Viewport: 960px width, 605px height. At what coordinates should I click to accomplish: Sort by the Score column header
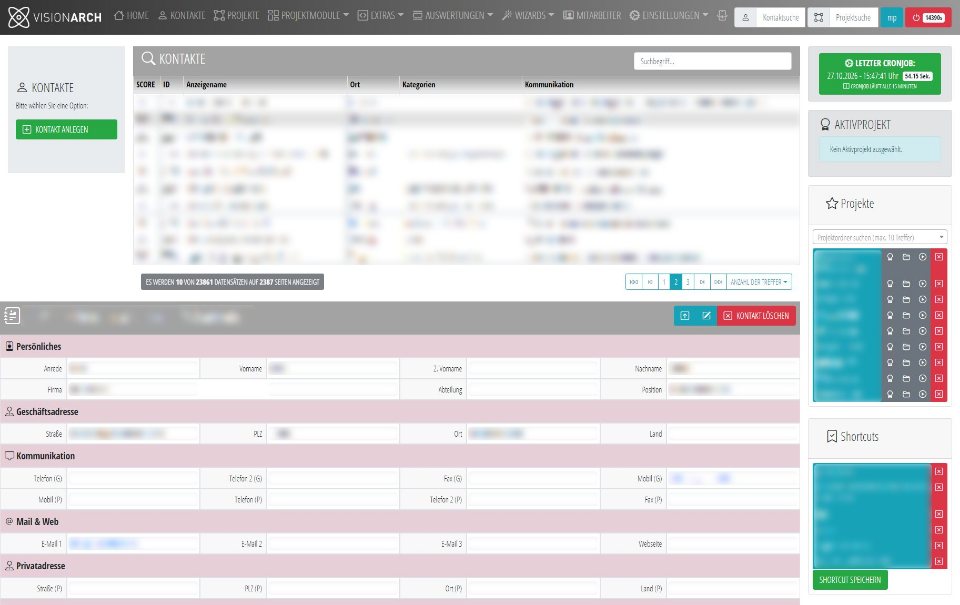coord(146,85)
